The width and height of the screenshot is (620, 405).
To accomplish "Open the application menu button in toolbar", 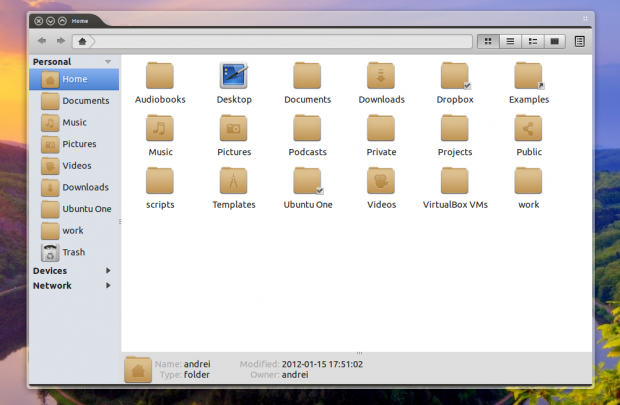I will [580, 41].
